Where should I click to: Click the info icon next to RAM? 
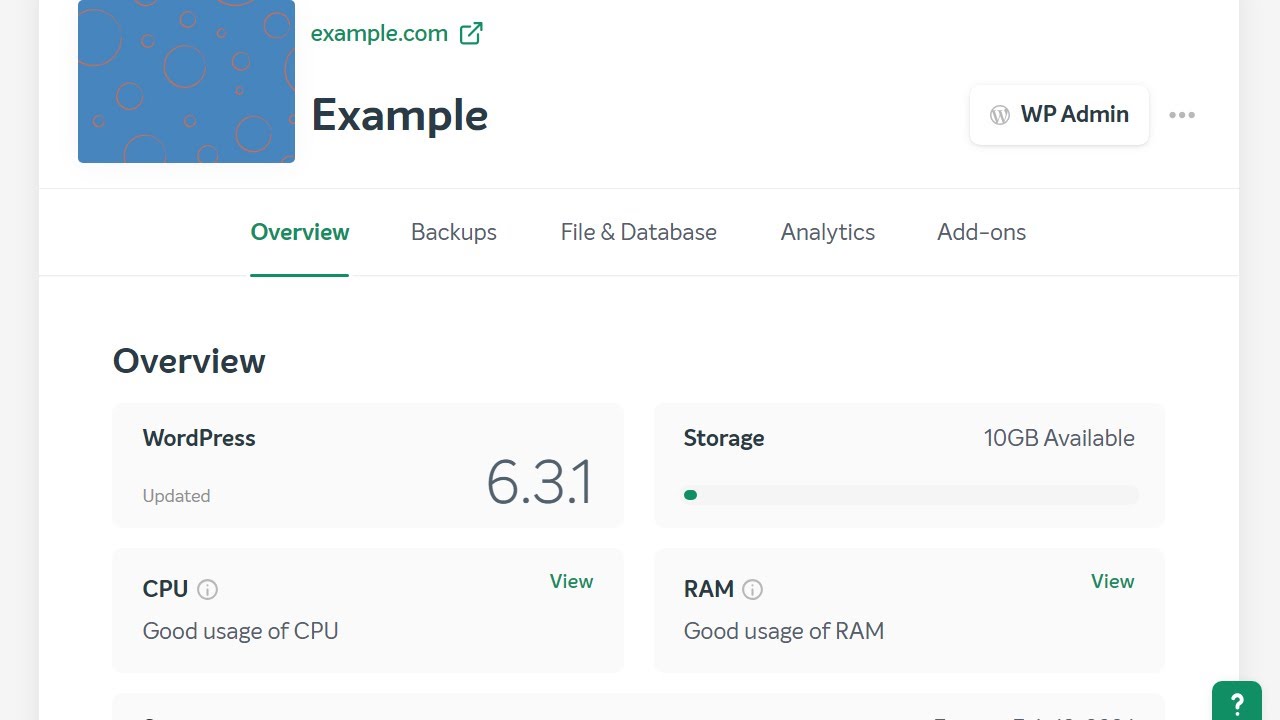tap(753, 590)
